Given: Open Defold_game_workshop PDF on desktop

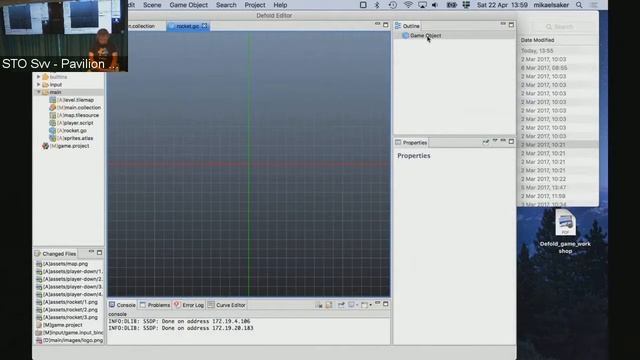Looking at the screenshot, I should 565,231.
